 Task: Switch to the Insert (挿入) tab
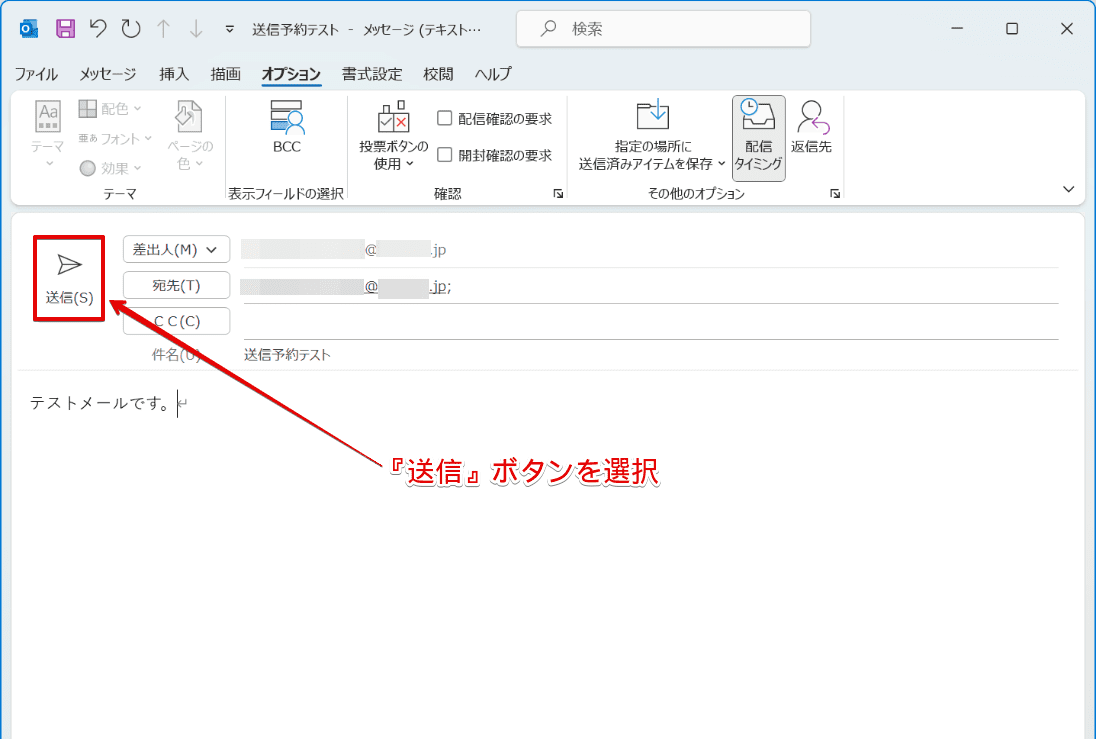[x=174, y=74]
